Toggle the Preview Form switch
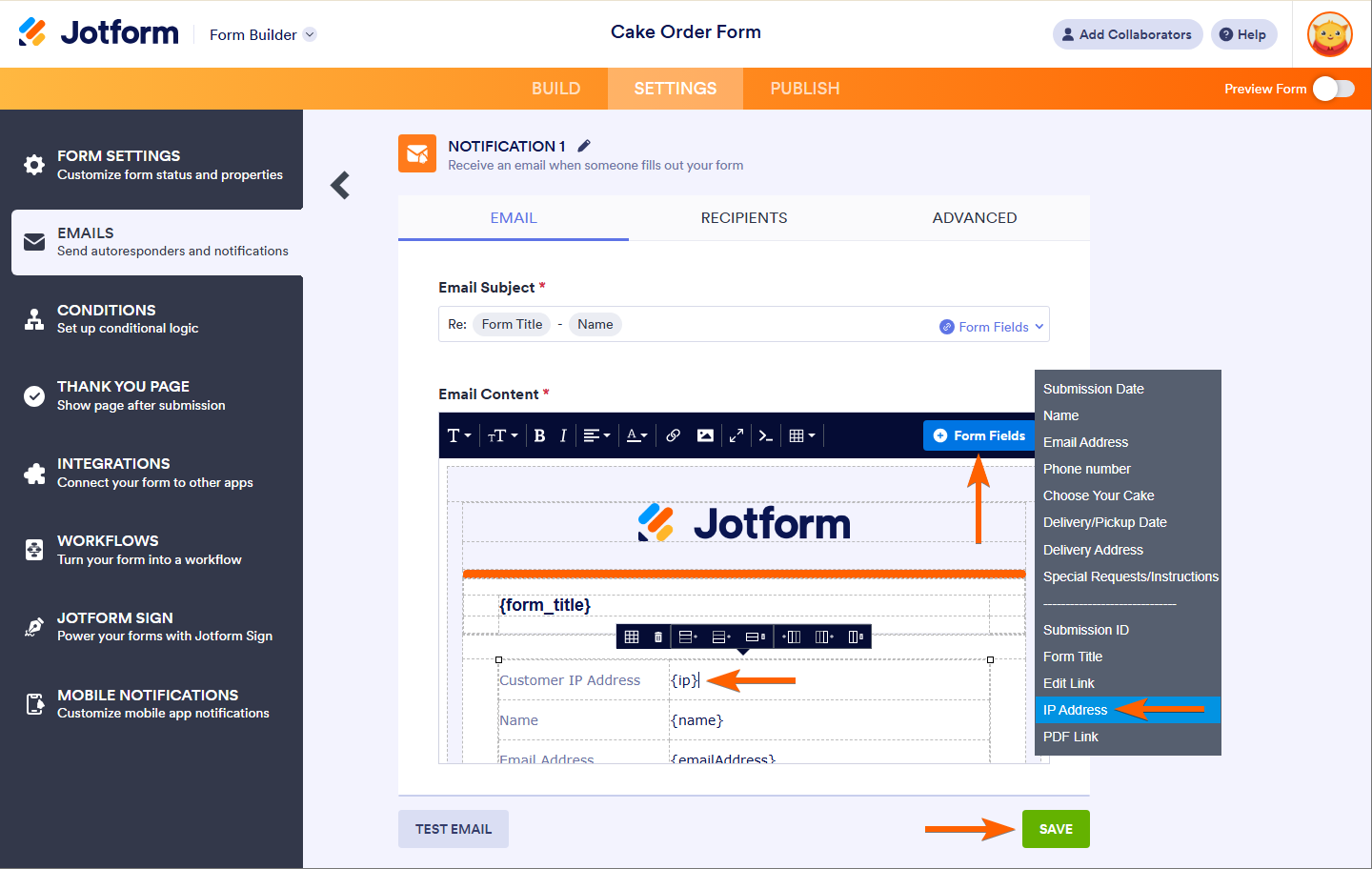1372x869 pixels. coord(1334,89)
